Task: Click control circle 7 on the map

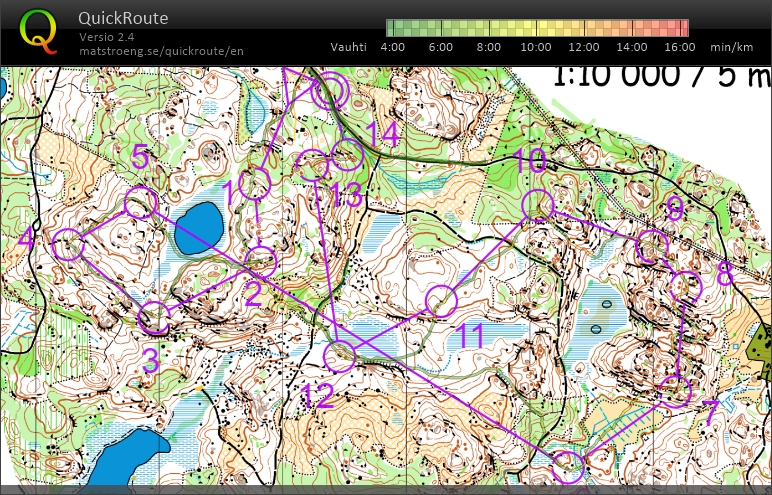Action: 677,391
